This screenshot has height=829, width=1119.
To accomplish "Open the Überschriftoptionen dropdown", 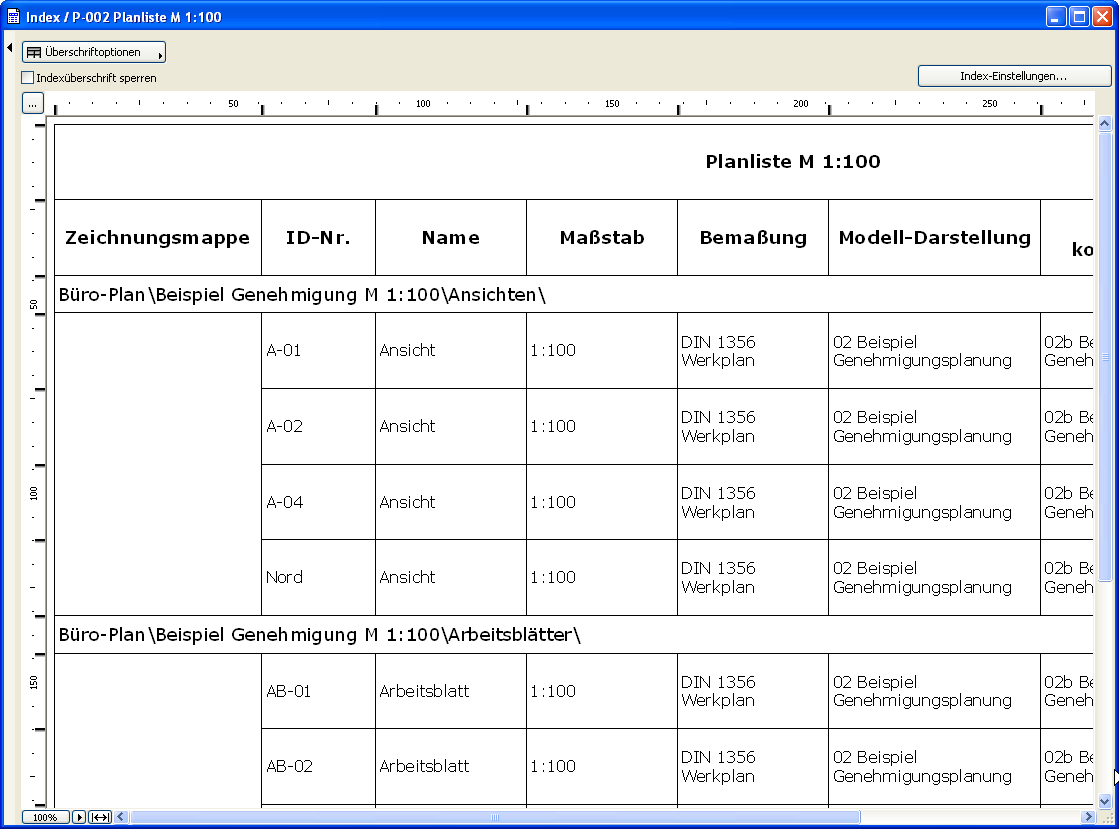I will (x=93, y=52).
